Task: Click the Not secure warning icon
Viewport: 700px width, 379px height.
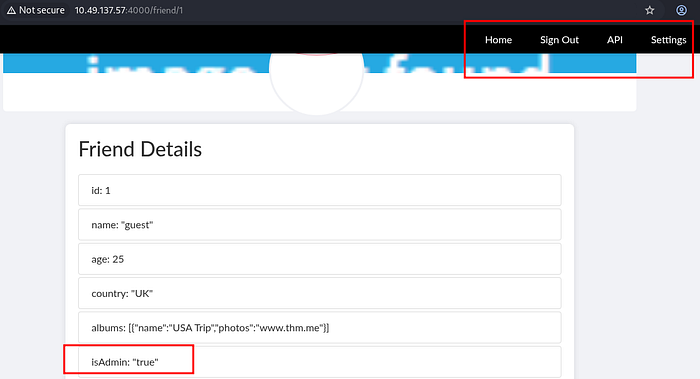Action: point(12,10)
